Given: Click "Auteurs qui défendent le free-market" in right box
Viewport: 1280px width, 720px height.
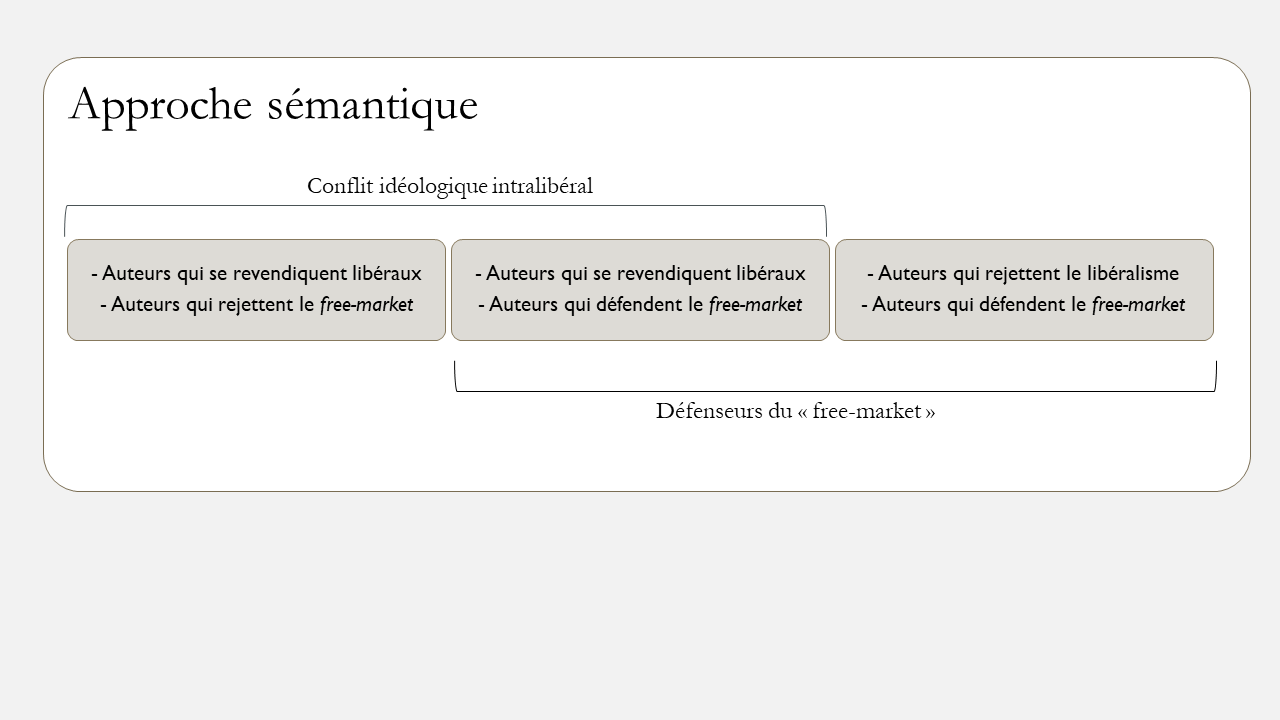Looking at the screenshot, I should click(x=1023, y=304).
